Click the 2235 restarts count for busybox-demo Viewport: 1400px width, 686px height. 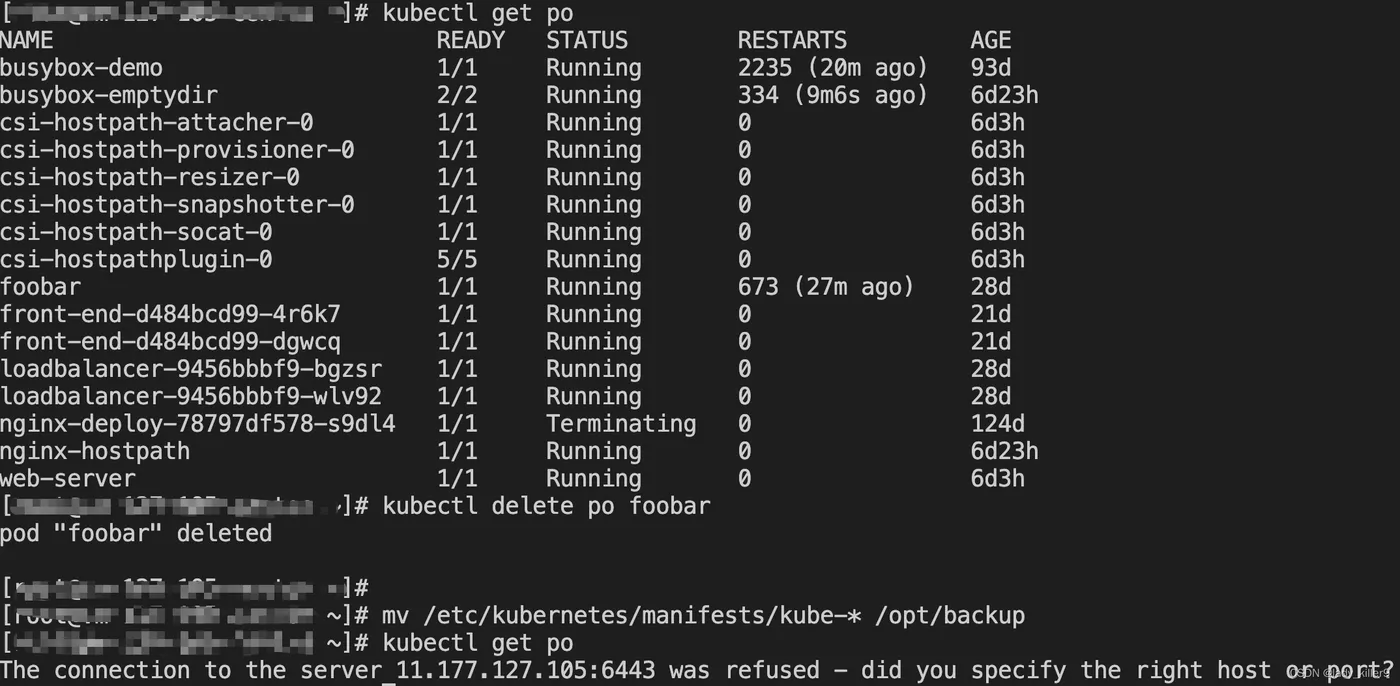[x=764, y=68]
